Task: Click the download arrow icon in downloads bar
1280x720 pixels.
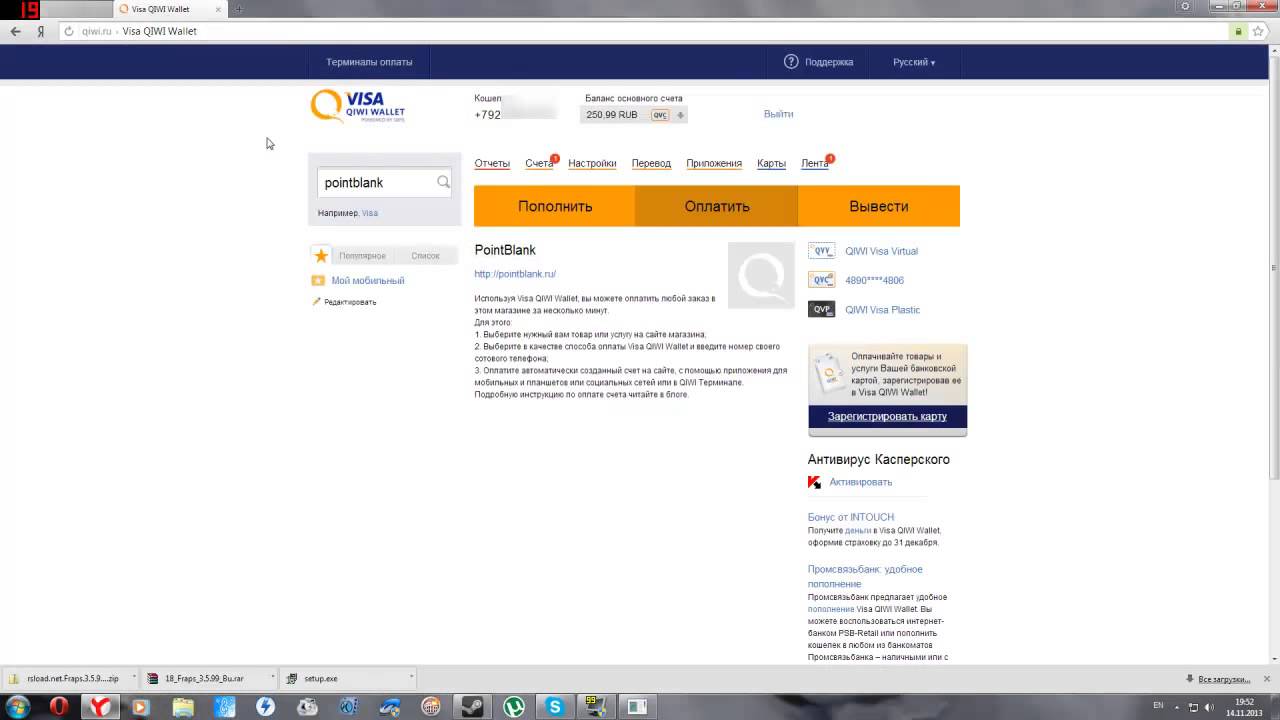Action: (1189, 679)
